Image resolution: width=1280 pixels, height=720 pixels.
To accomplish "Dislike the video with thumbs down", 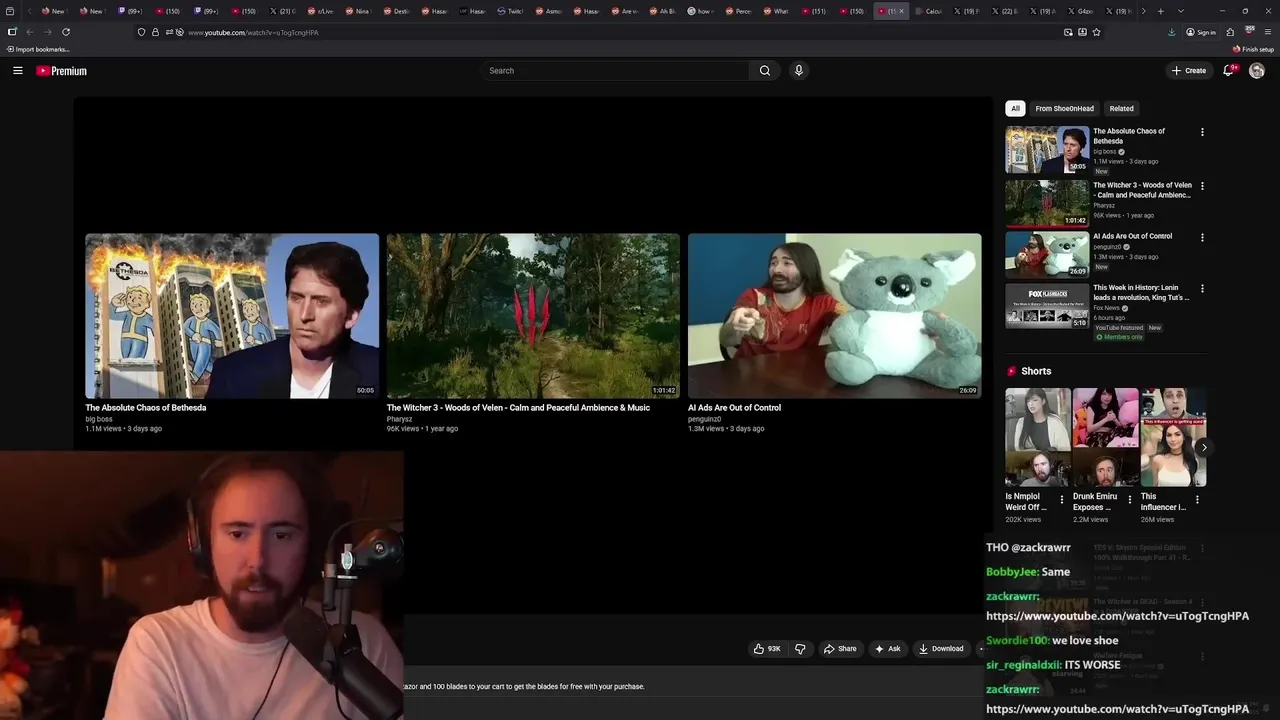I will 800,649.
